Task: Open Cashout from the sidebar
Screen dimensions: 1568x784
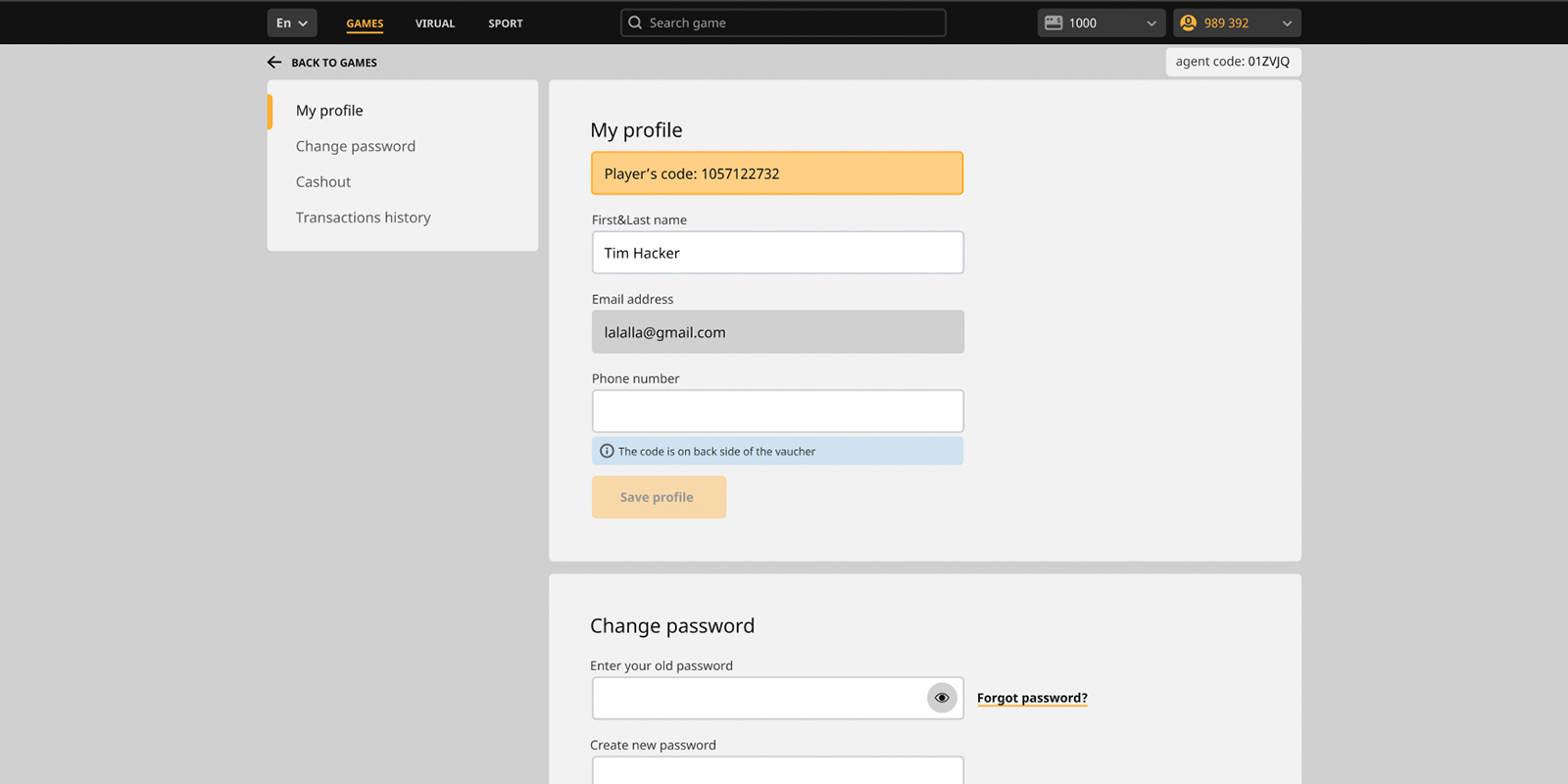Action: pos(323,182)
